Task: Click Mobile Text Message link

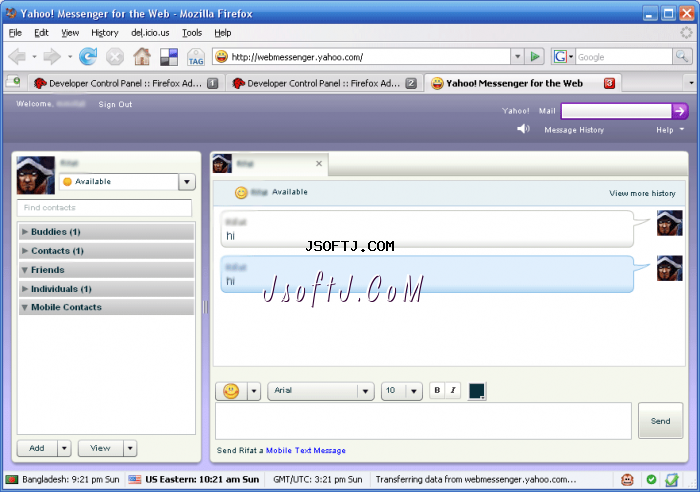Action: 306,450
